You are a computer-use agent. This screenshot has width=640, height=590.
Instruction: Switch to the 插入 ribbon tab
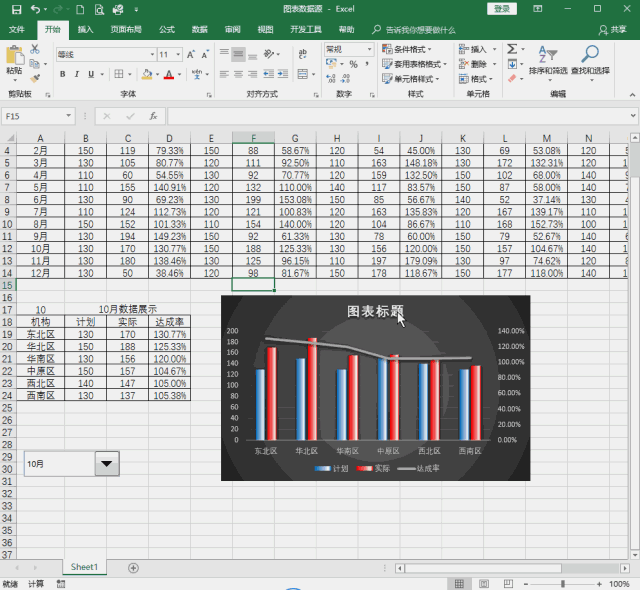[x=86, y=30]
